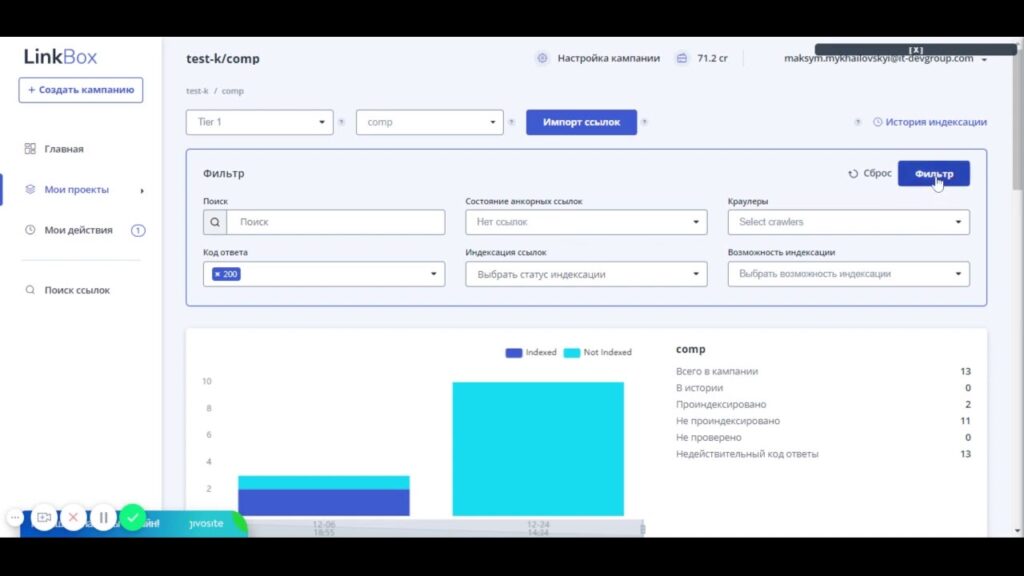
Task: Pause the recording
Action: click(103, 518)
